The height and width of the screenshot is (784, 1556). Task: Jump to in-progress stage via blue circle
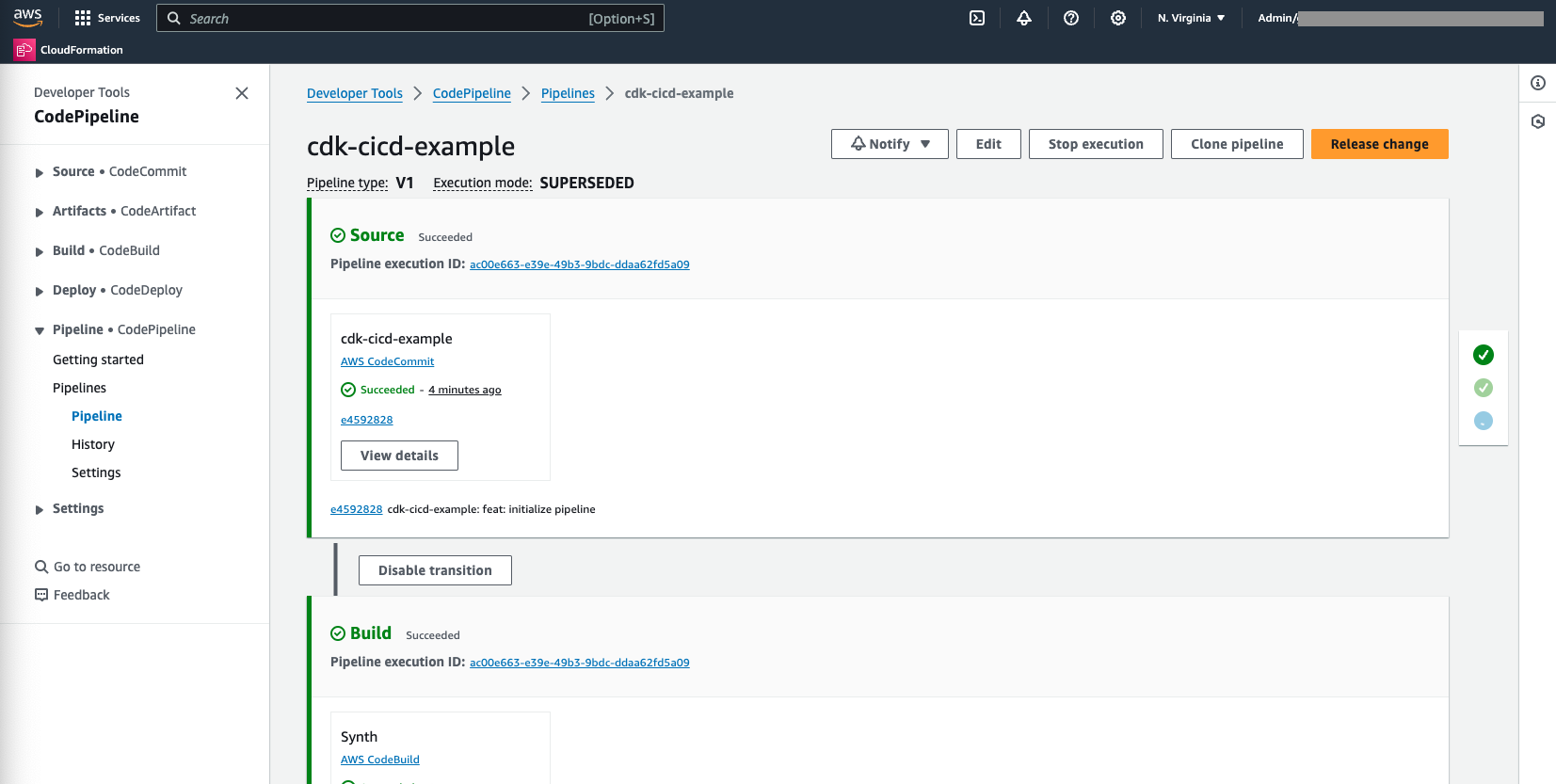coord(1484,421)
